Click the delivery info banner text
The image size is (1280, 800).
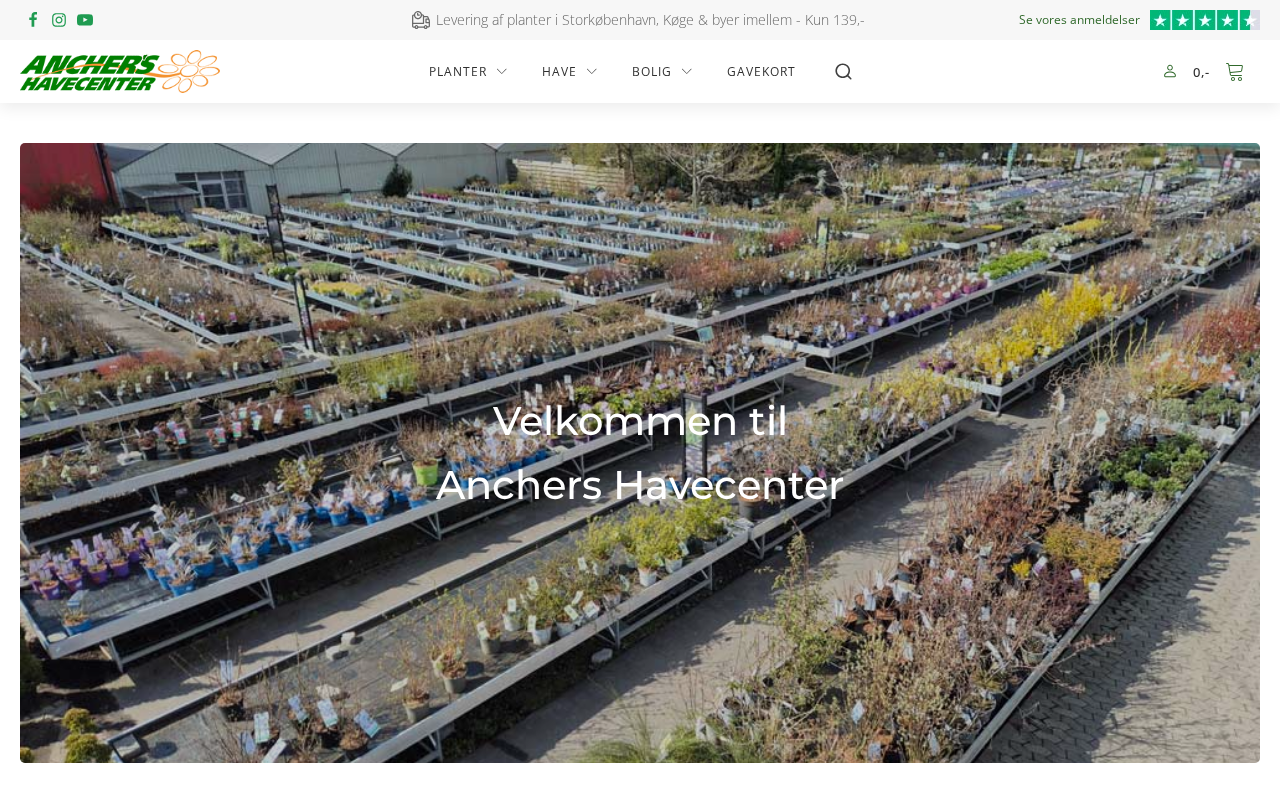pos(650,20)
